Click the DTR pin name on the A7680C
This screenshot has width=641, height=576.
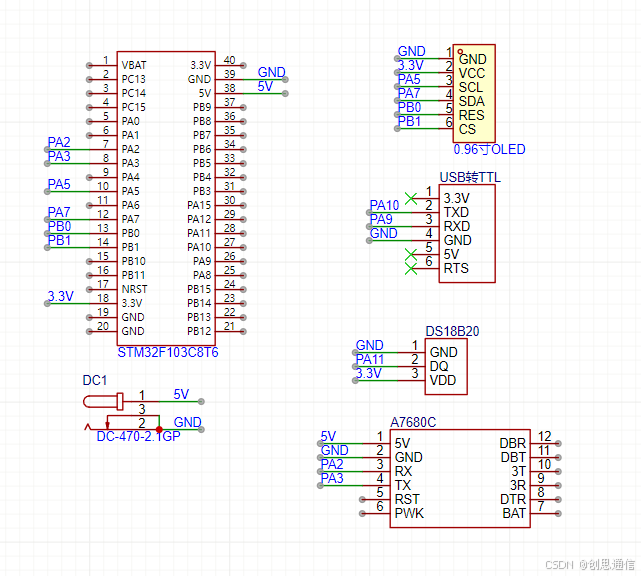point(513,500)
